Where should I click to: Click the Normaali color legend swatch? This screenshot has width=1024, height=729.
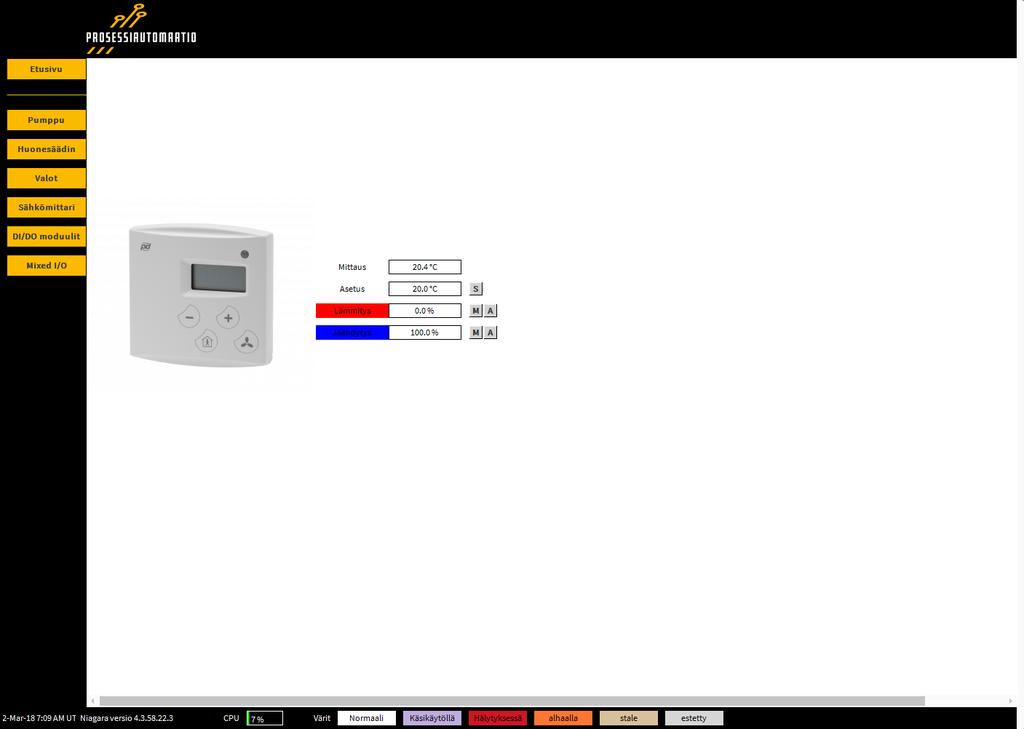[x=366, y=718]
